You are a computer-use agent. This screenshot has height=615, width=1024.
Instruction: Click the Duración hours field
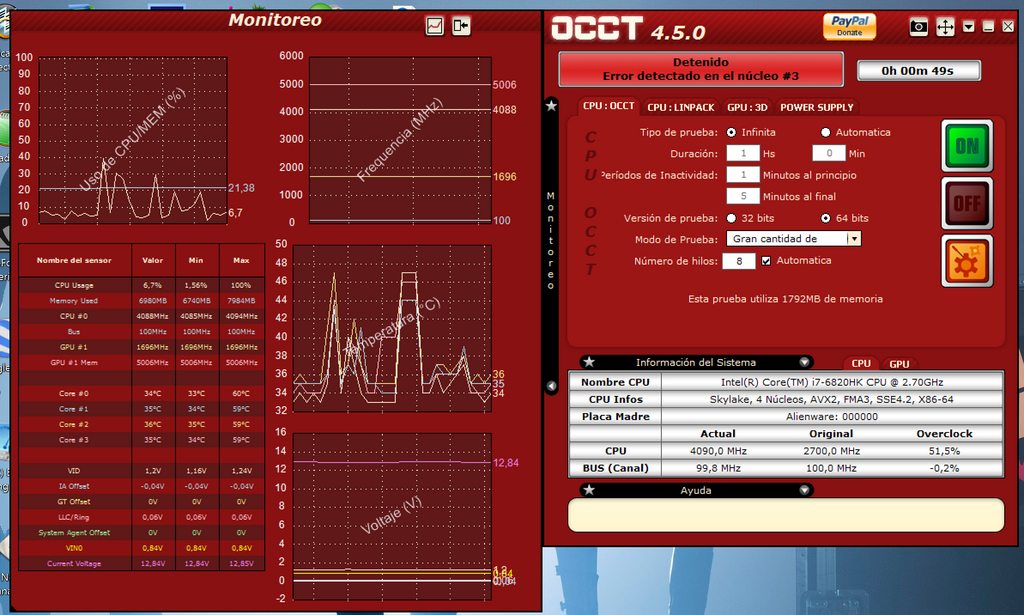[x=743, y=153]
